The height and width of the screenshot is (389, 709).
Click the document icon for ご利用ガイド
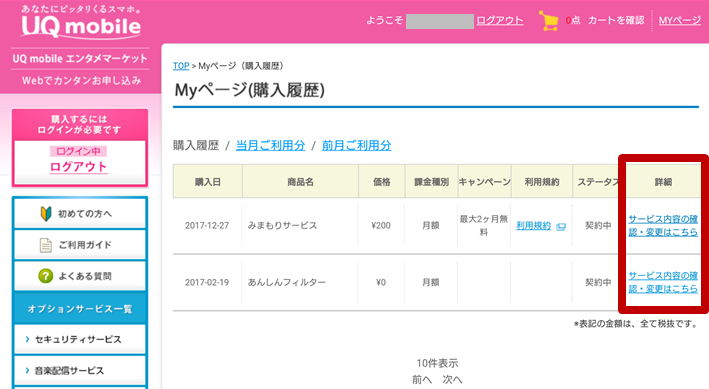[x=46, y=245]
